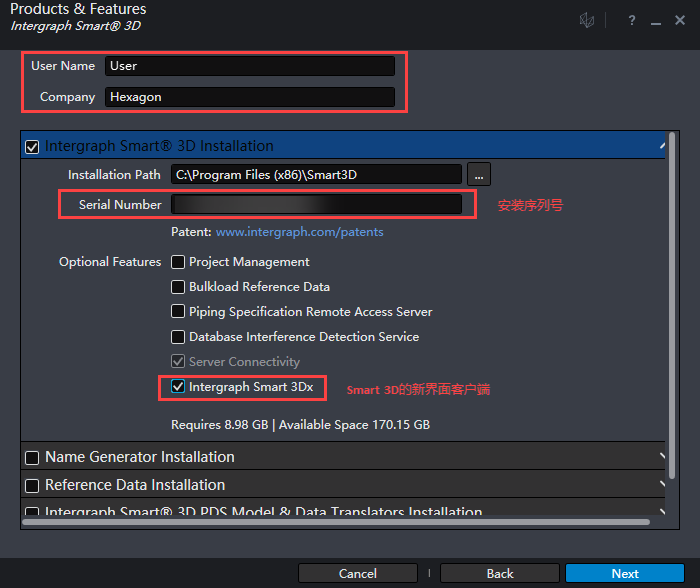Click the Cancel button
The width and height of the screenshot is (700, 588).
pyautogui.click(x=358, y=573)
